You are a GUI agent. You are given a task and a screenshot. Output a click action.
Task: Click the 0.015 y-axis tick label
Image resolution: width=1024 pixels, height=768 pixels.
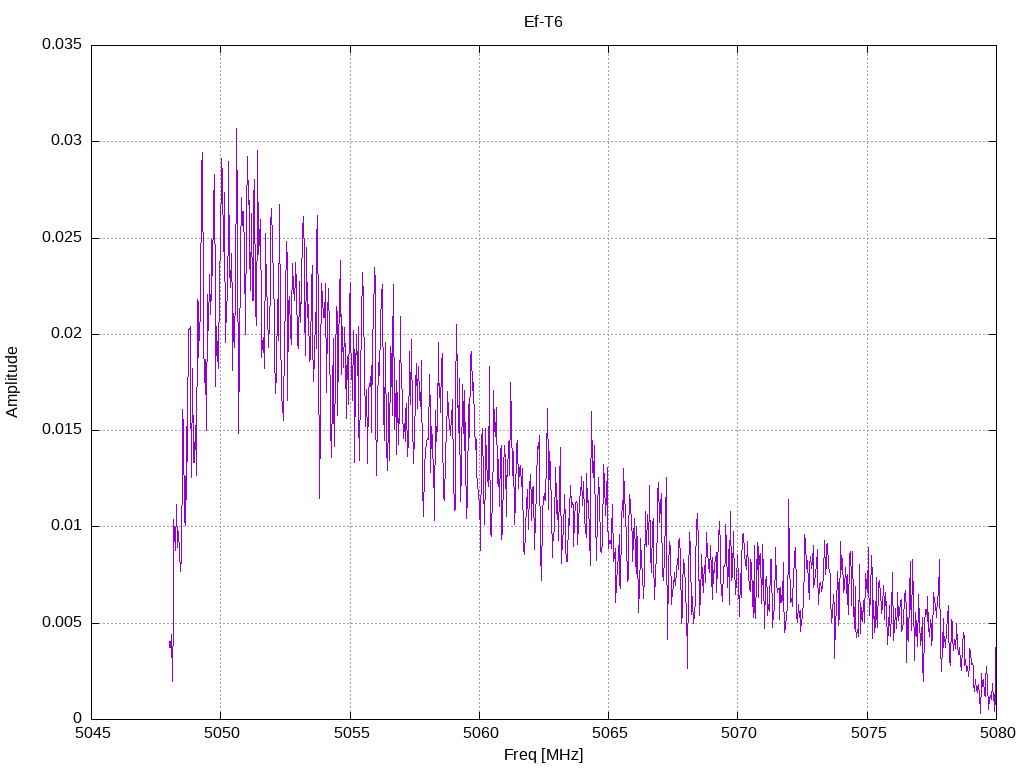(x=62, y=429)
